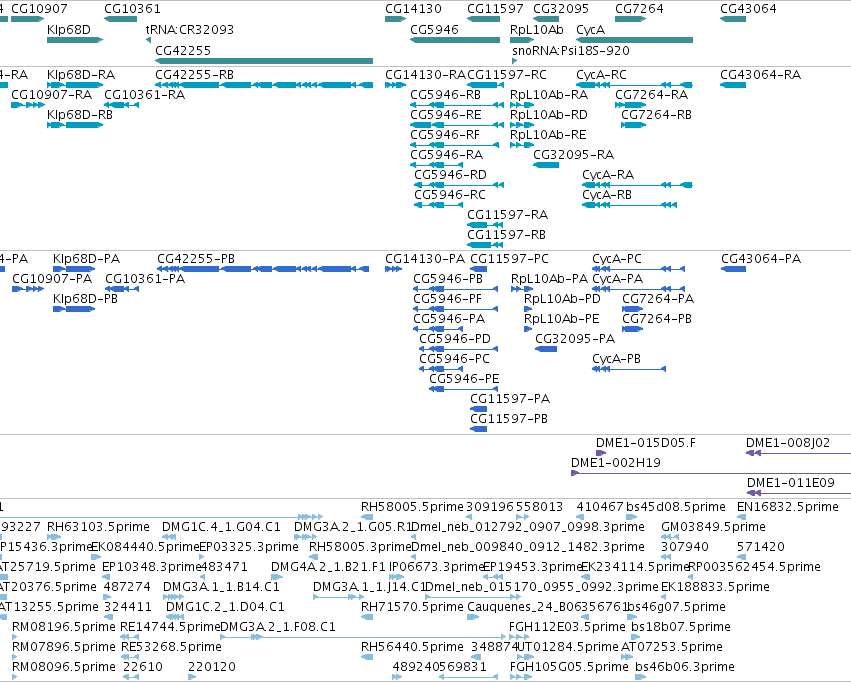The height and width of the screenshot is (682, 851).
Task: Select the CG42255 gene label
Action: click(183, 50)
